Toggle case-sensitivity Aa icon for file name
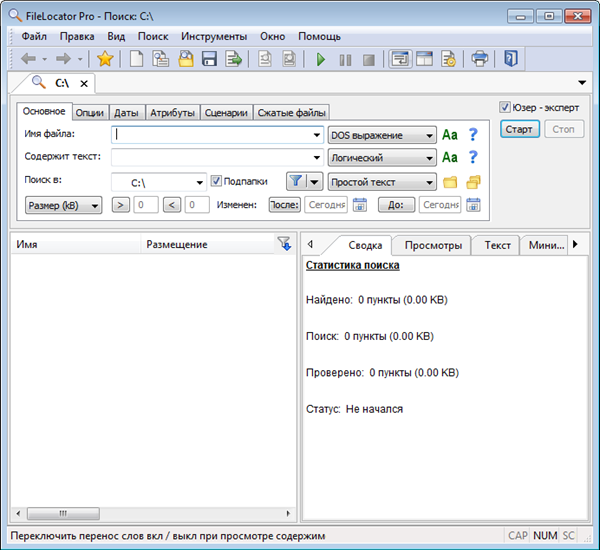 point(450,134)
